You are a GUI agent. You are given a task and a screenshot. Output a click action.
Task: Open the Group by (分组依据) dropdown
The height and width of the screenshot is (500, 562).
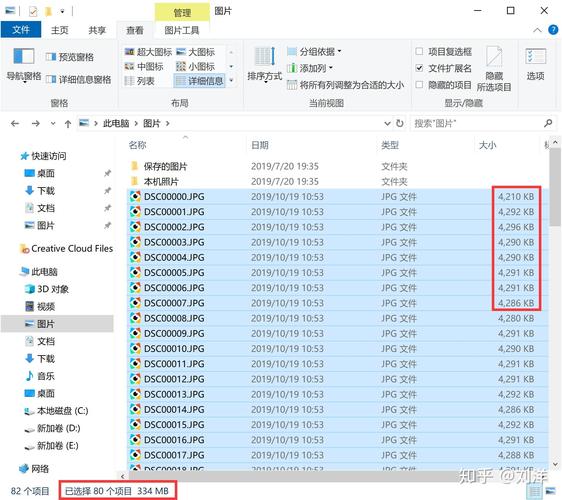(314, 52)
